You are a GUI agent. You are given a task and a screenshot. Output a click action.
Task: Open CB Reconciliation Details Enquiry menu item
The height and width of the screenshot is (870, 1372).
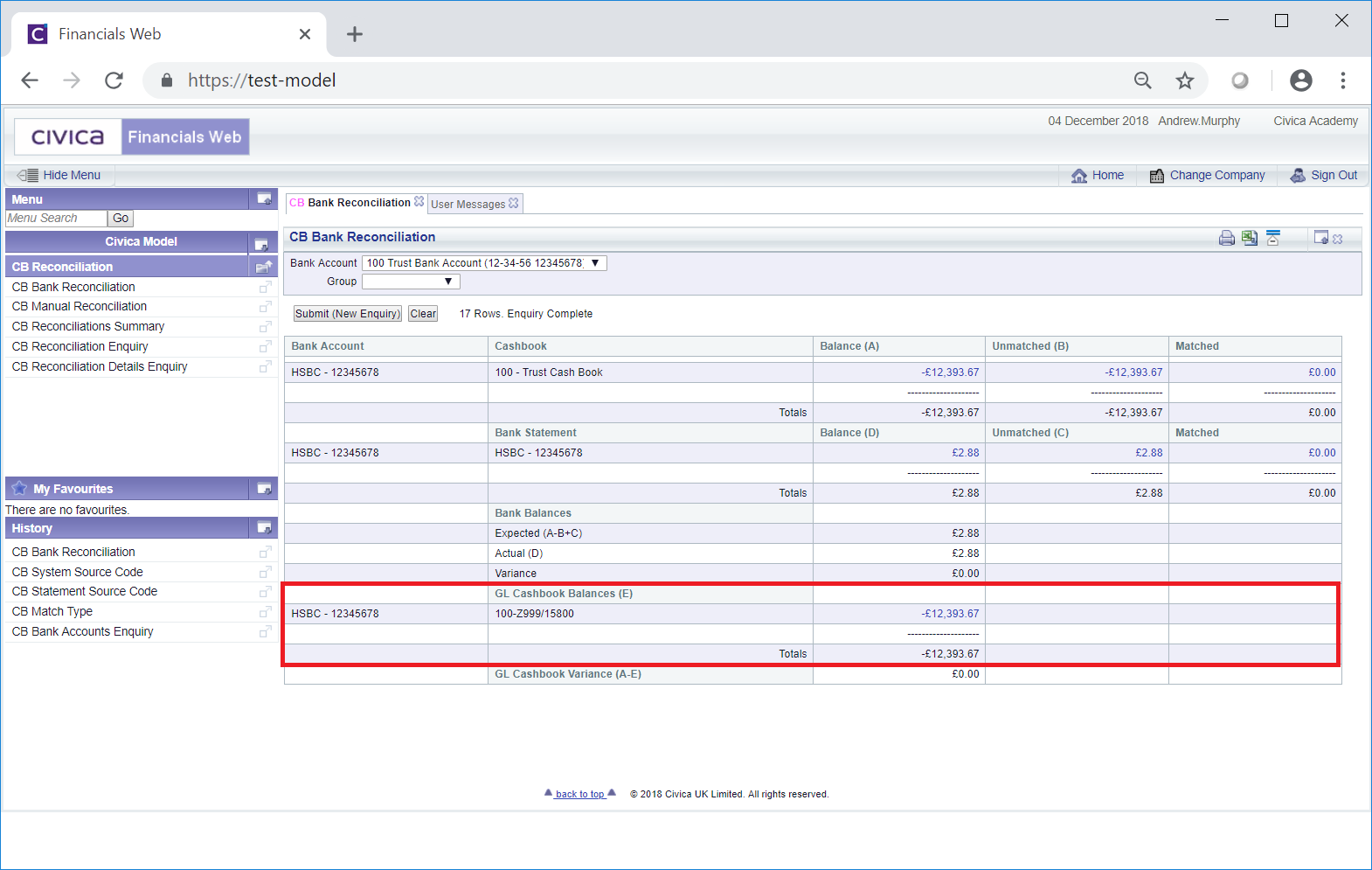coord(100,367)
